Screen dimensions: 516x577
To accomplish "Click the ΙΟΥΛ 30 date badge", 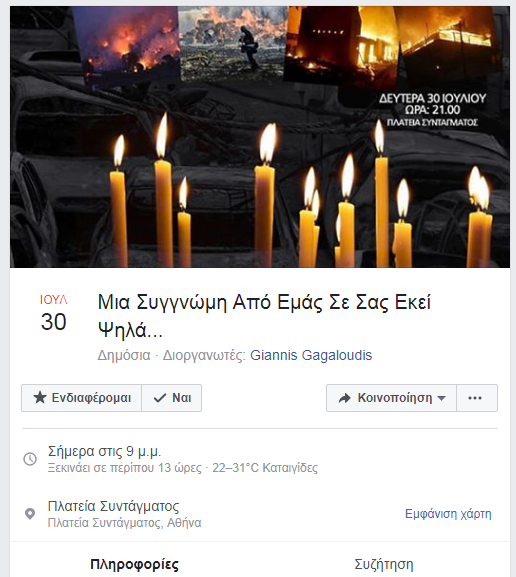I will coord(53,313).
